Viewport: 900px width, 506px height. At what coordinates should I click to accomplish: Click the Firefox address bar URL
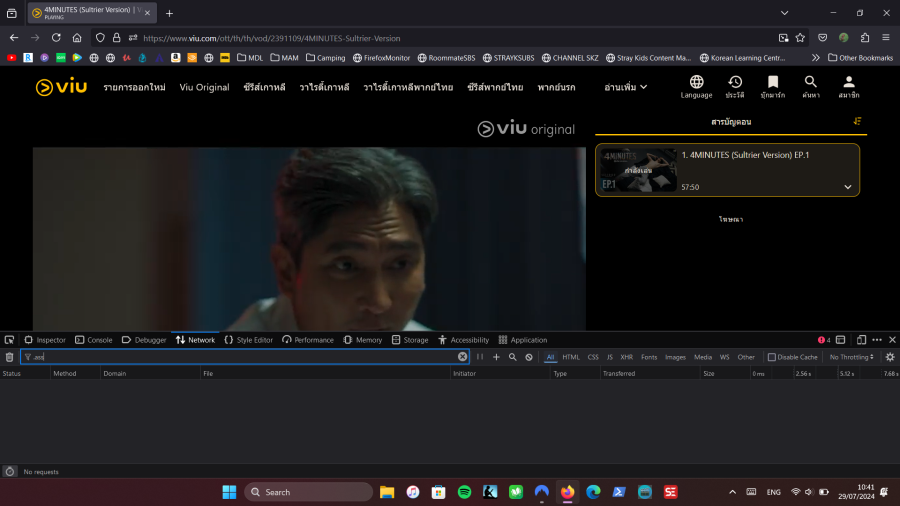[x=271, y=38]
